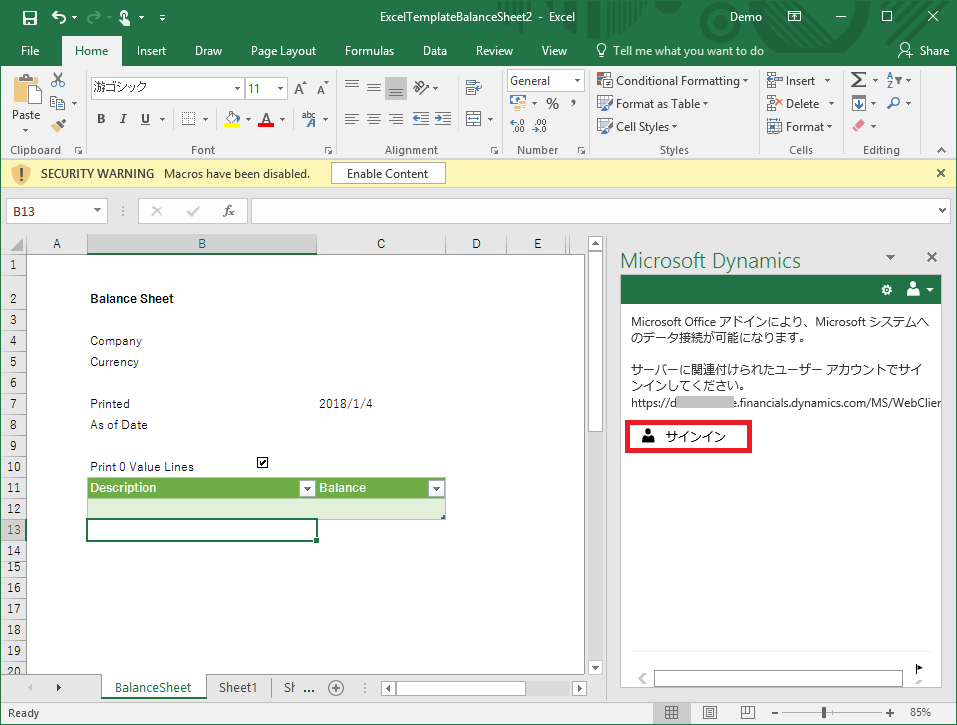Apply red font color

pyautogui.click(x=265, y=119)
